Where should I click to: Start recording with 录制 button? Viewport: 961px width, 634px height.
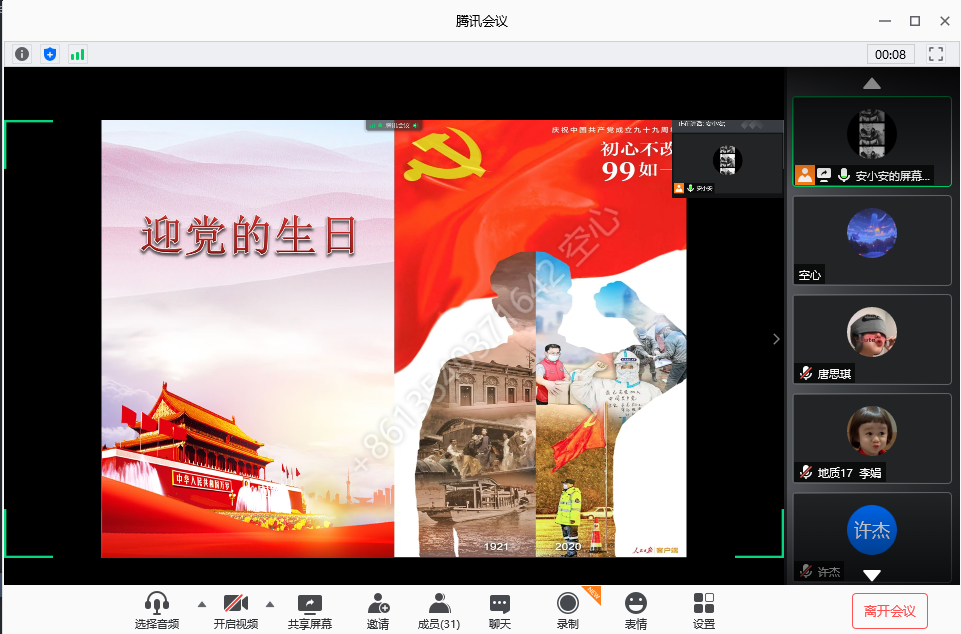tap(568, 610)
